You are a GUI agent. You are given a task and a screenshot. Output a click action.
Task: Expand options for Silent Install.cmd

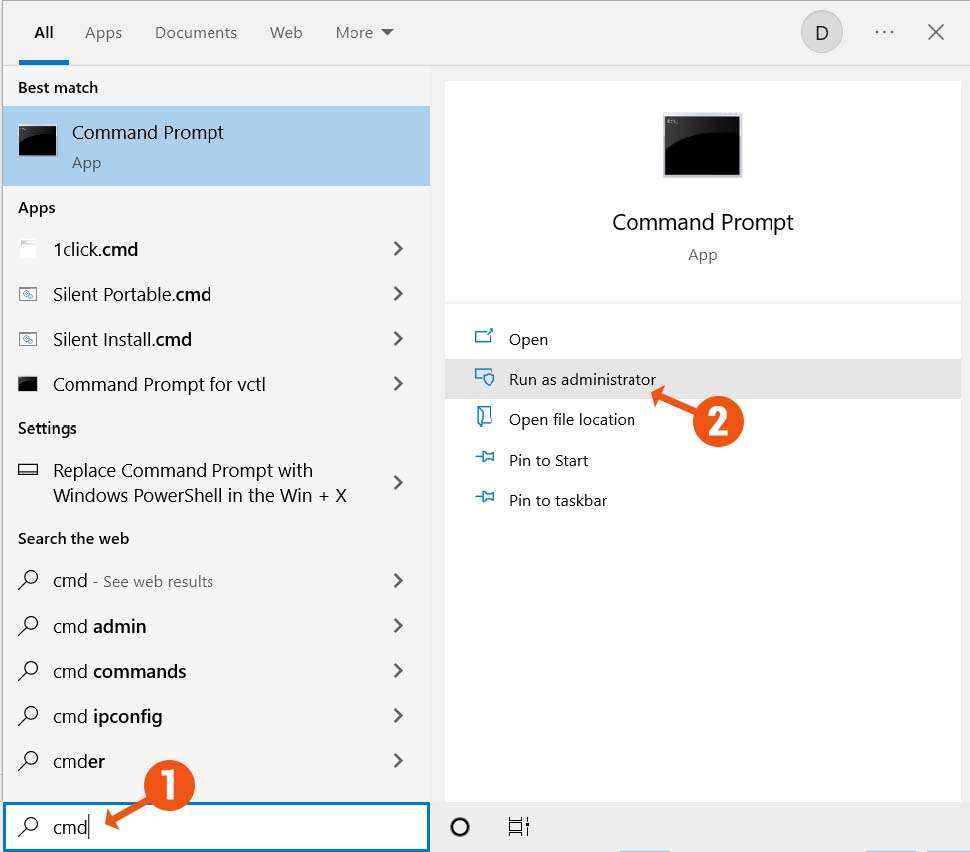pyautogui.click(x=398, y=339)
